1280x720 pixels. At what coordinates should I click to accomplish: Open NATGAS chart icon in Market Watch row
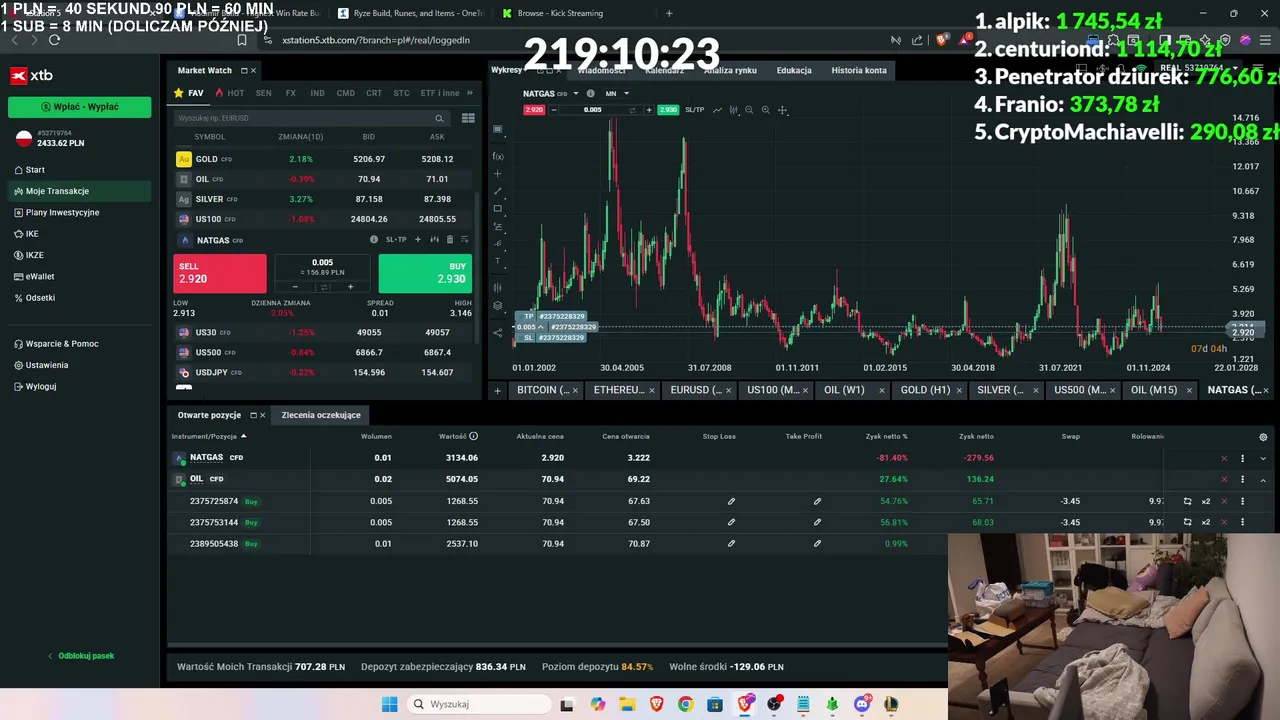pos(434,240)
